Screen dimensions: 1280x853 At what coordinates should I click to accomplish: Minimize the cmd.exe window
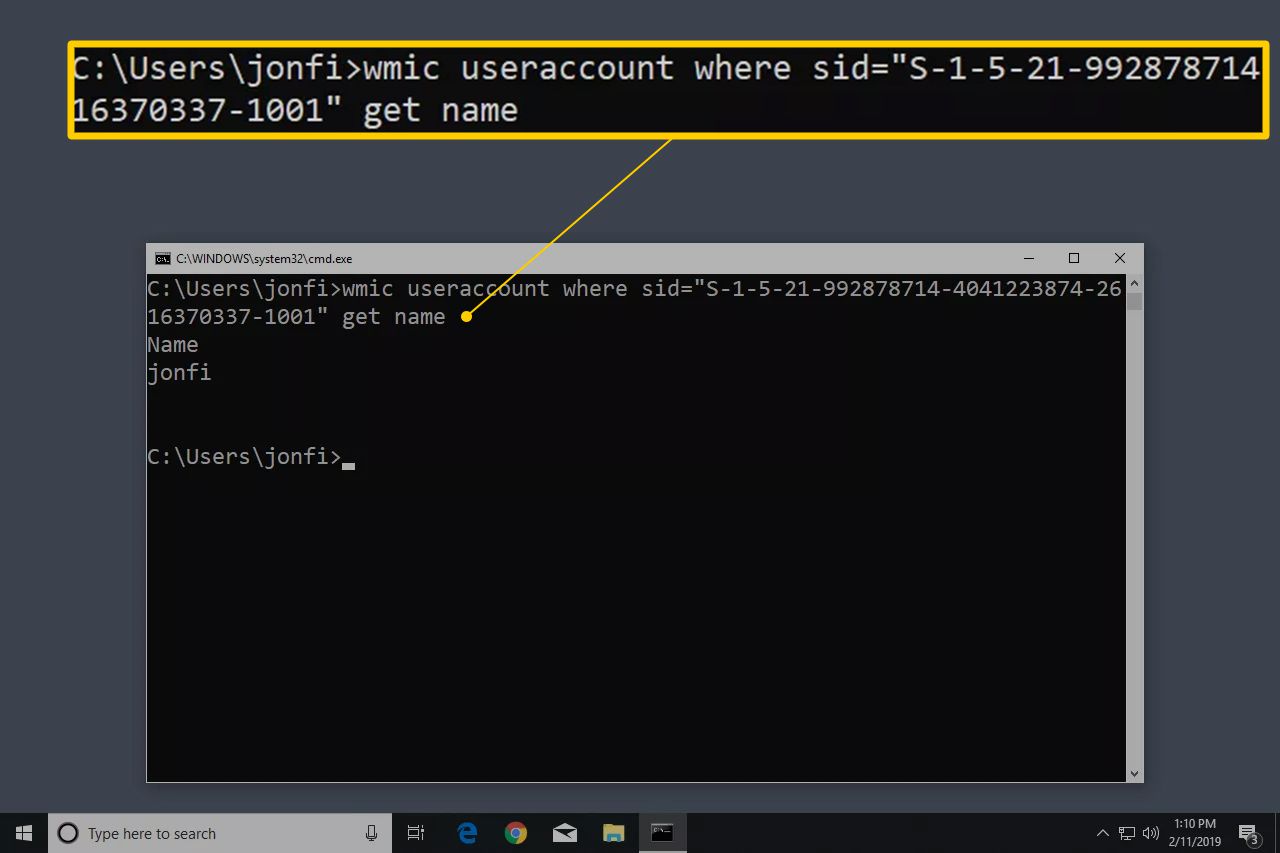click(1028, 258)
